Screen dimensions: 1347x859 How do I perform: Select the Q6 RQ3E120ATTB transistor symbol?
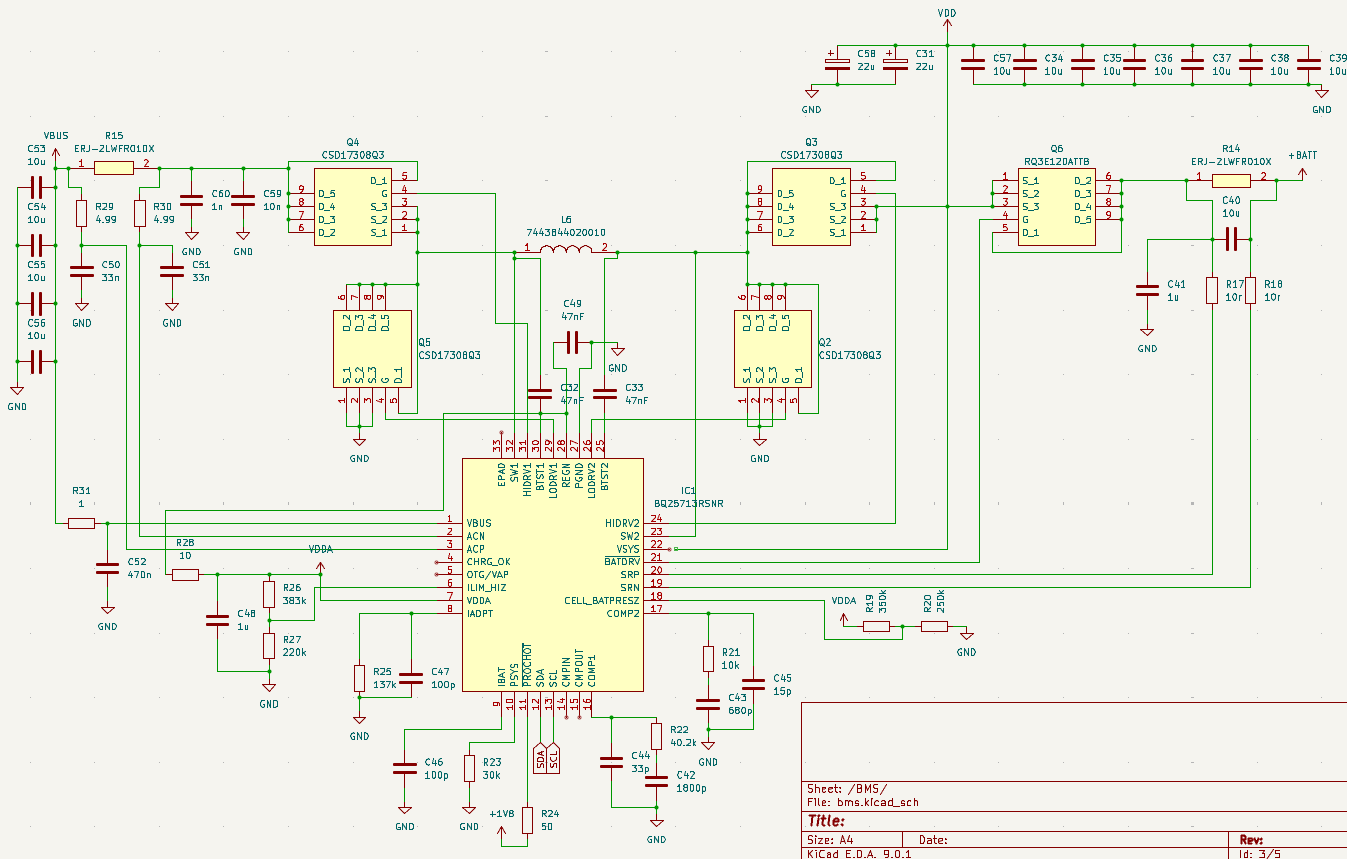coord(1056,206)
